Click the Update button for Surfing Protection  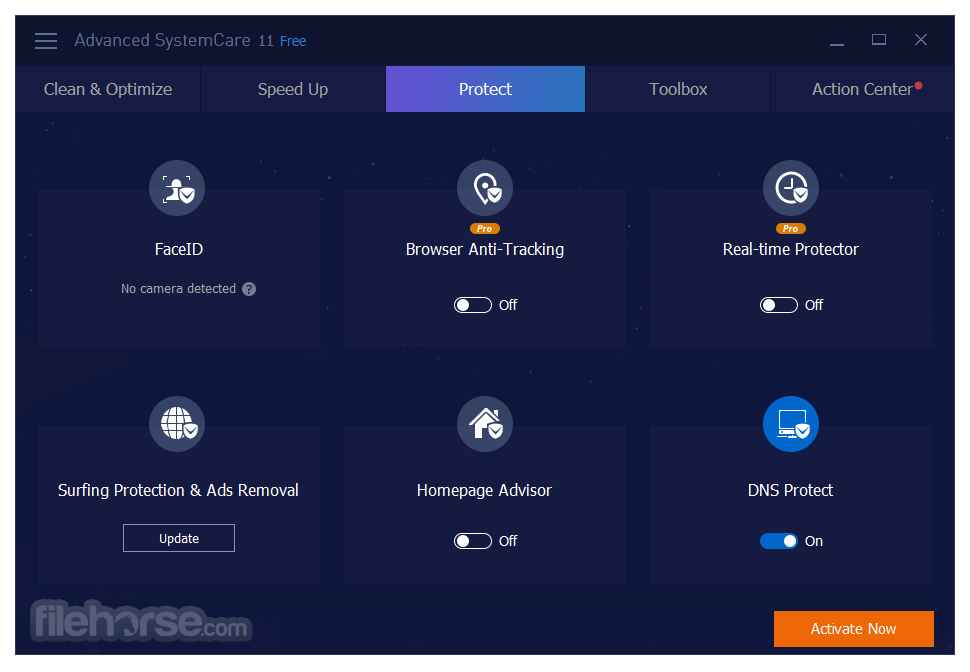[179, 538]
